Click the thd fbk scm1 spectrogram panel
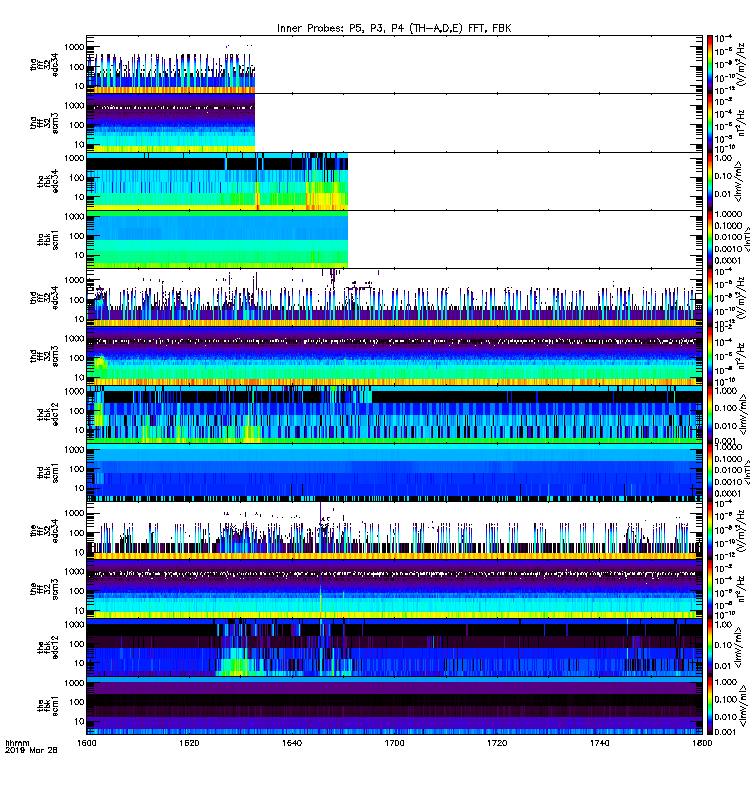 click(394, 472)
